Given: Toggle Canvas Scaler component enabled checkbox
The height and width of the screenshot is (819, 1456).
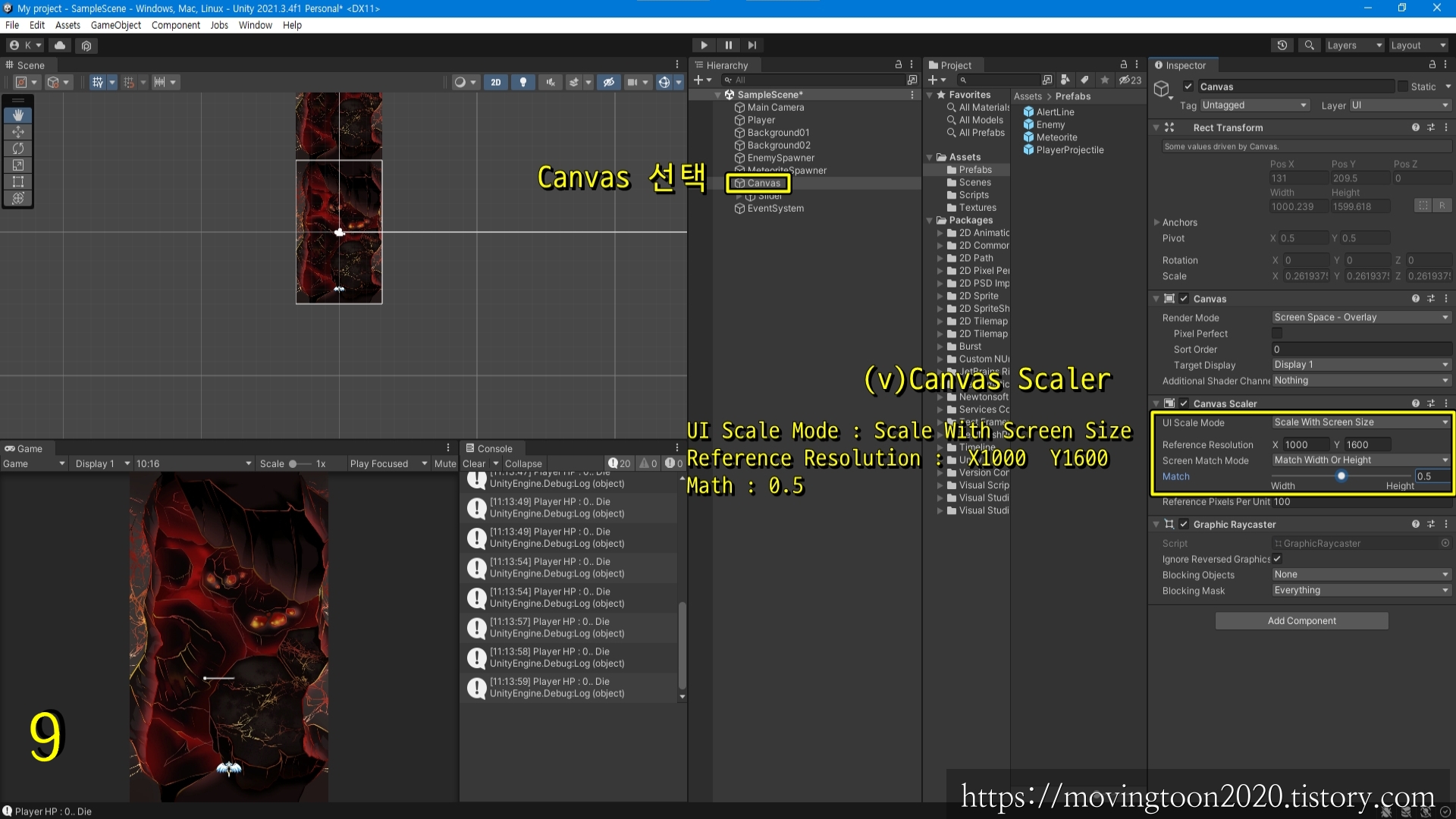Looking at the screenshot, I should pyautogui.click(x=1184, y=403).
